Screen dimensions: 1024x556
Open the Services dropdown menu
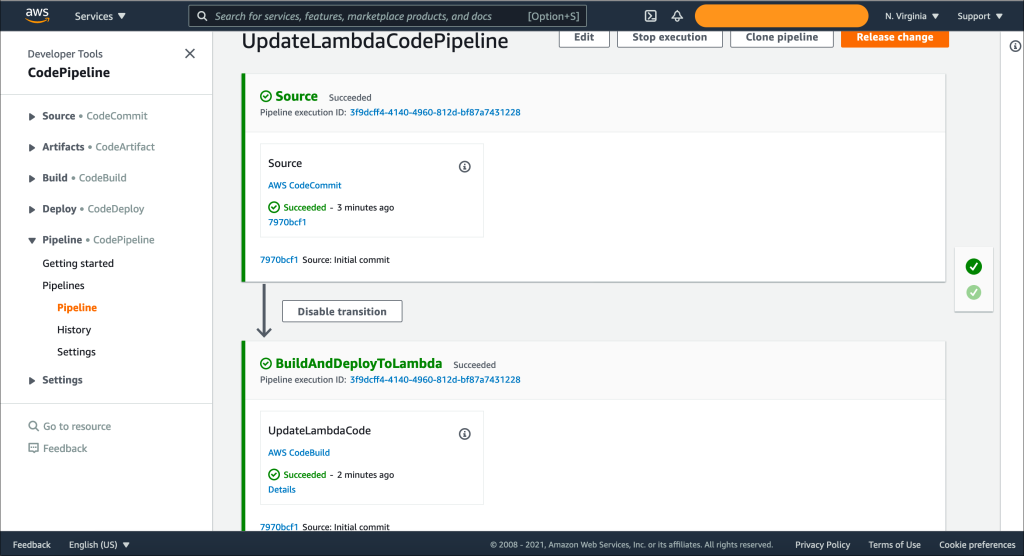pos(100,16)
